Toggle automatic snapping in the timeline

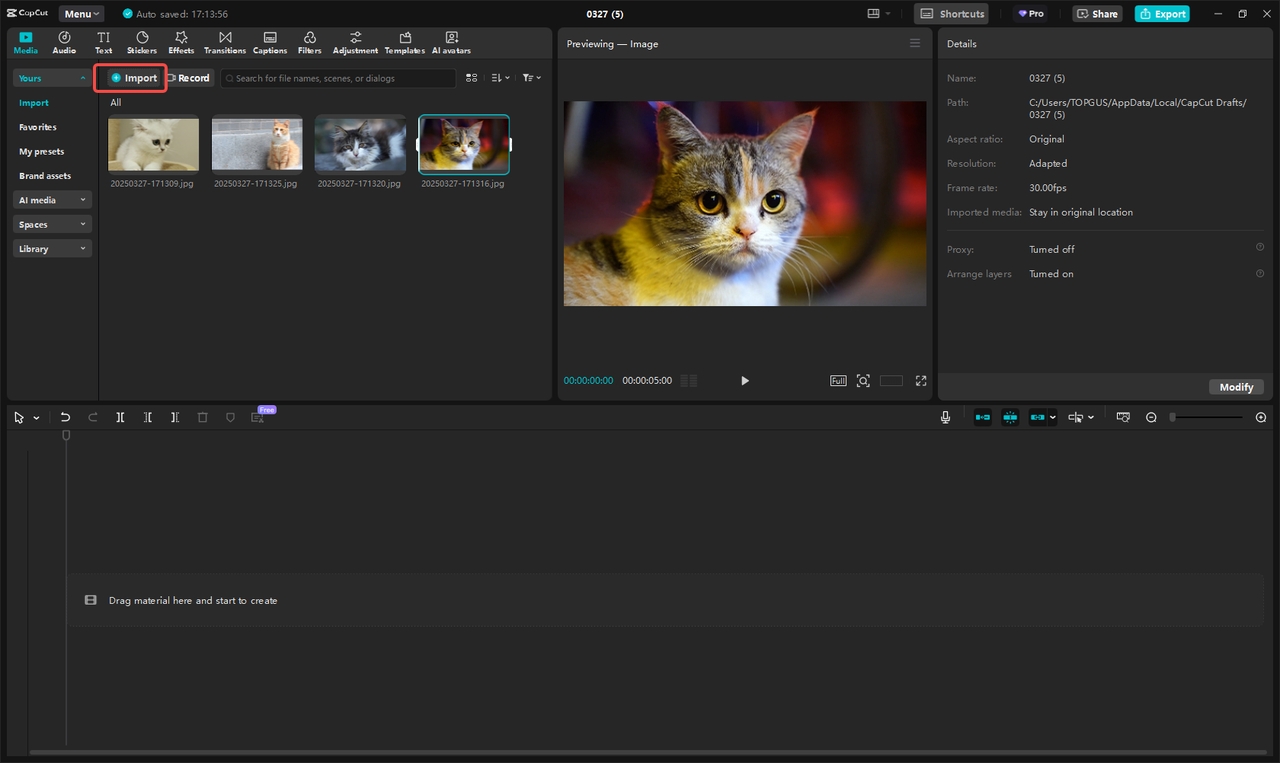click(x=1010, y=417)
